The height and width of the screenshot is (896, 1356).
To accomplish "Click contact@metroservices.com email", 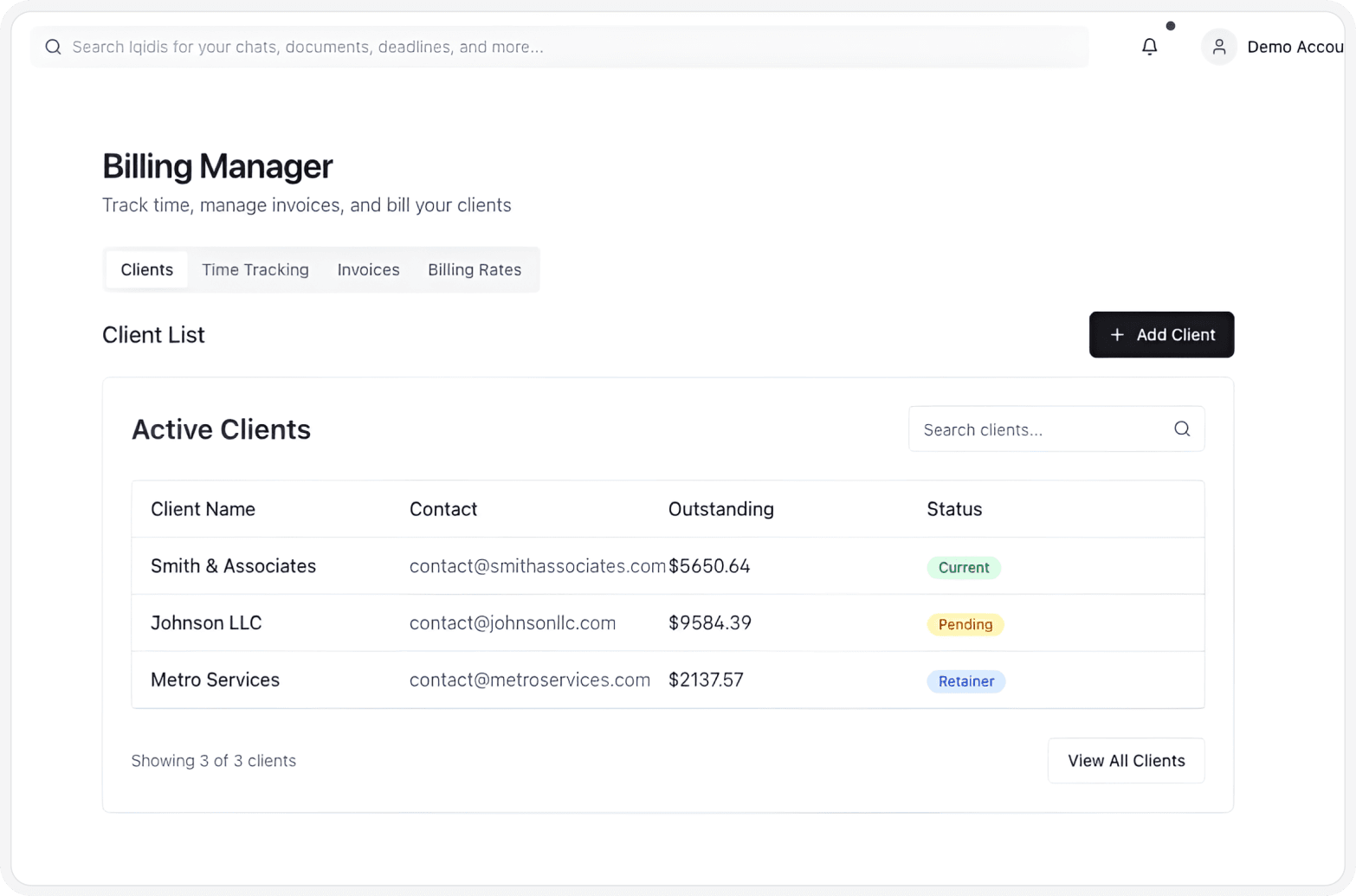I will (530, 680).
